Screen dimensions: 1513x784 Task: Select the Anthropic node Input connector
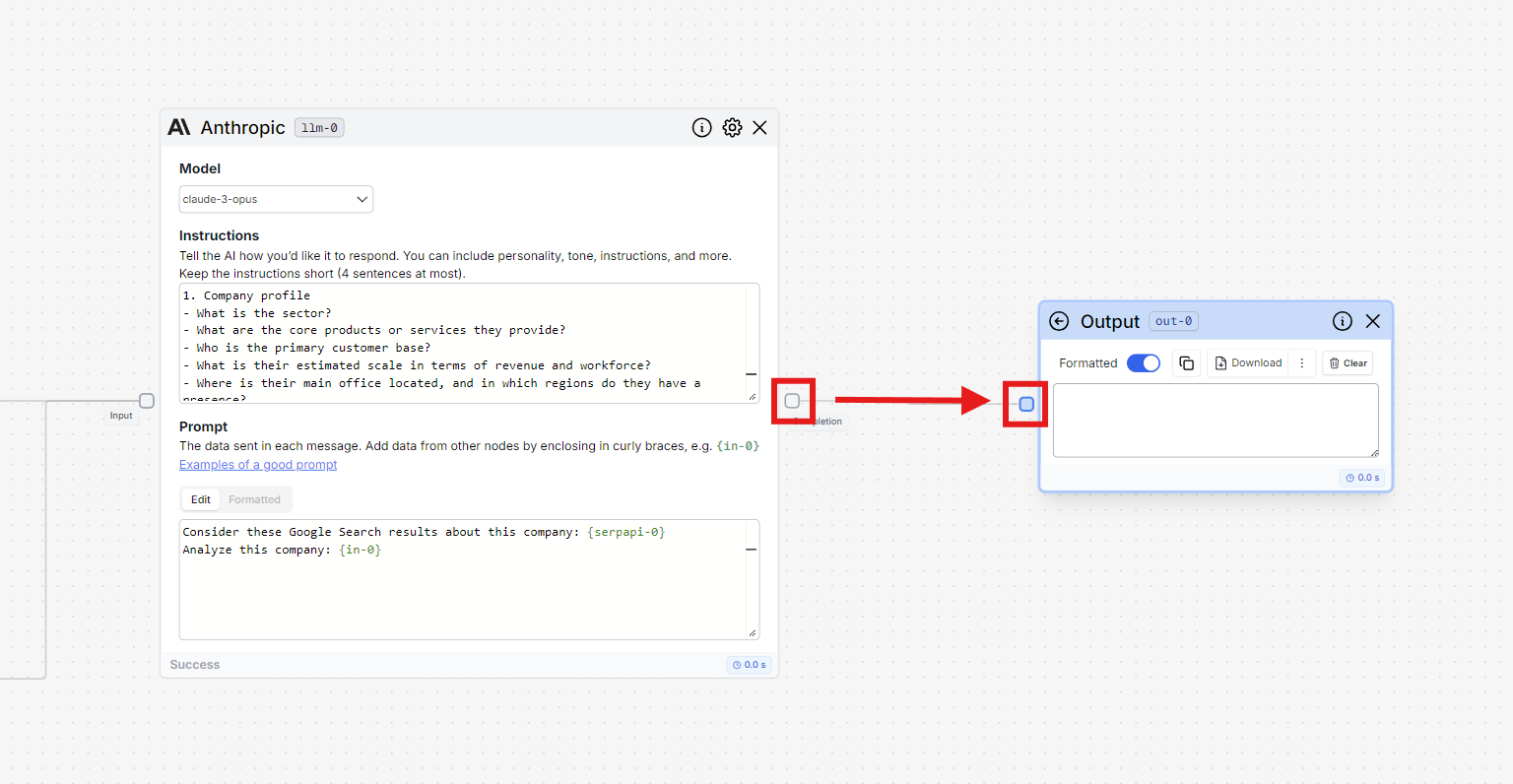(x=147, y=401)
